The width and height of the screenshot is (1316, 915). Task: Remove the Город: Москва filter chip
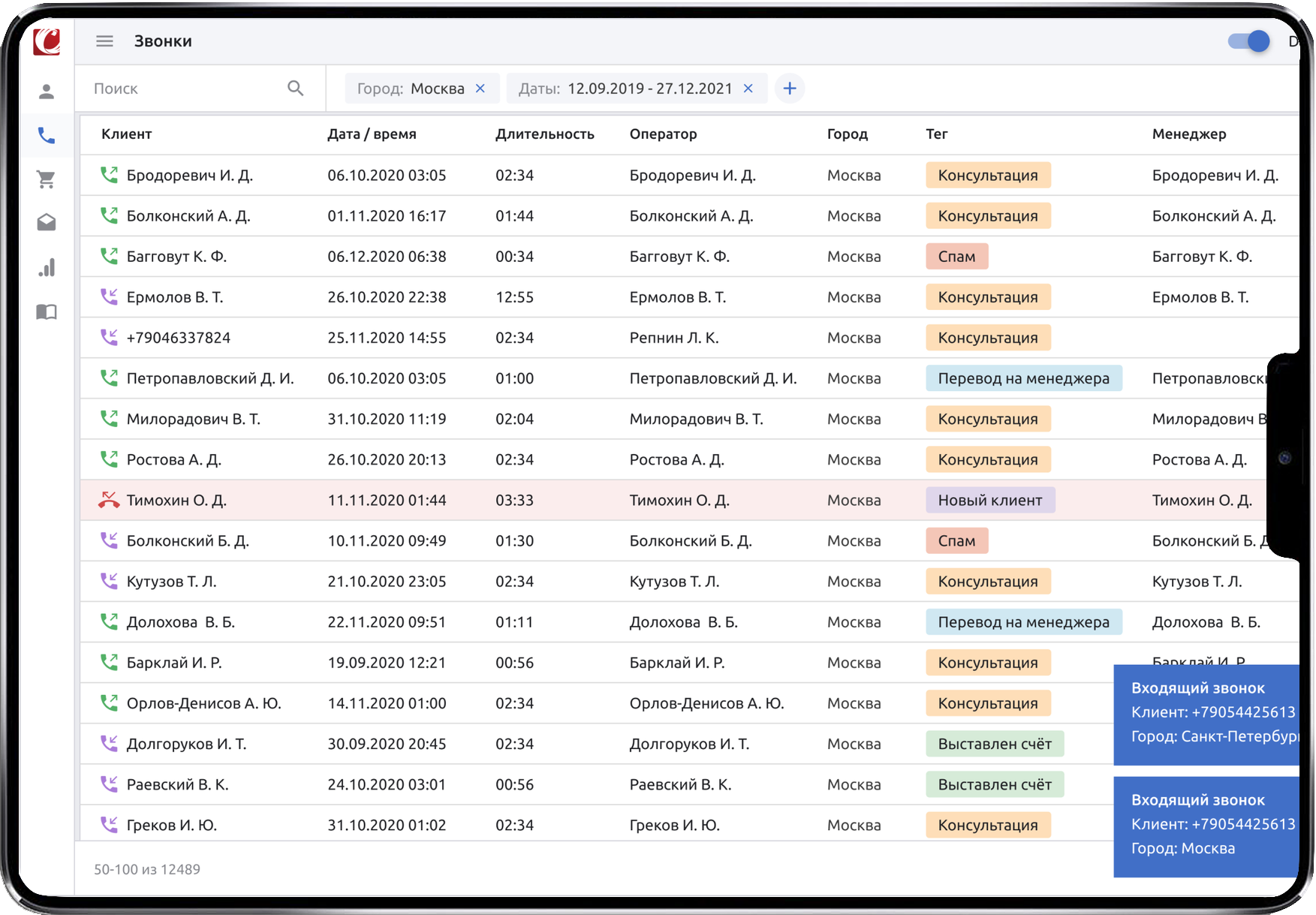480,89
